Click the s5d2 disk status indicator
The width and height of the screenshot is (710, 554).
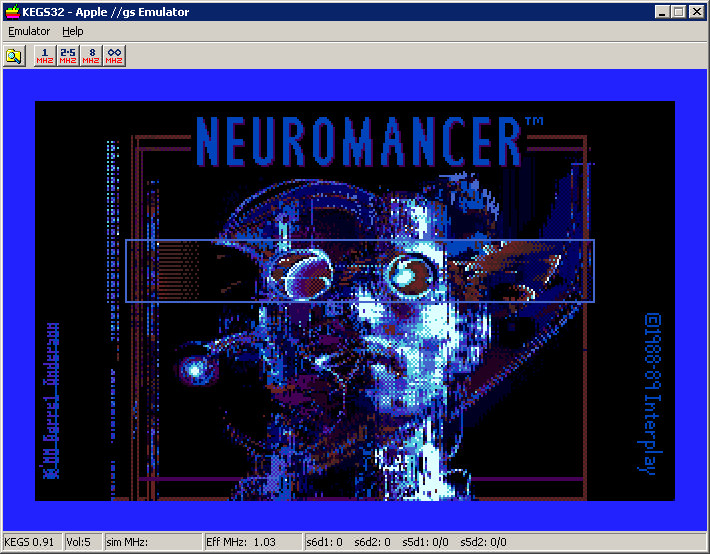pyautogui.click(x=483, y=542)
